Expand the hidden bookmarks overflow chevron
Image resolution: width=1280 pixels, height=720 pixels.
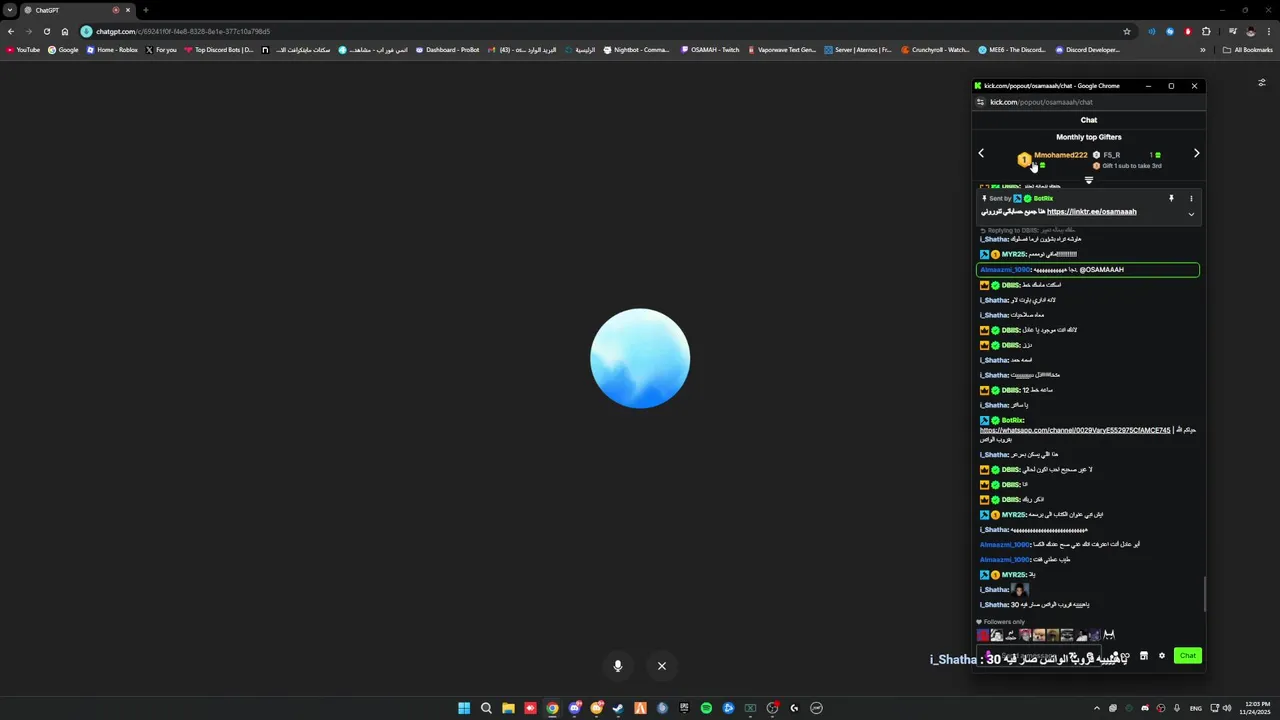1203,50
